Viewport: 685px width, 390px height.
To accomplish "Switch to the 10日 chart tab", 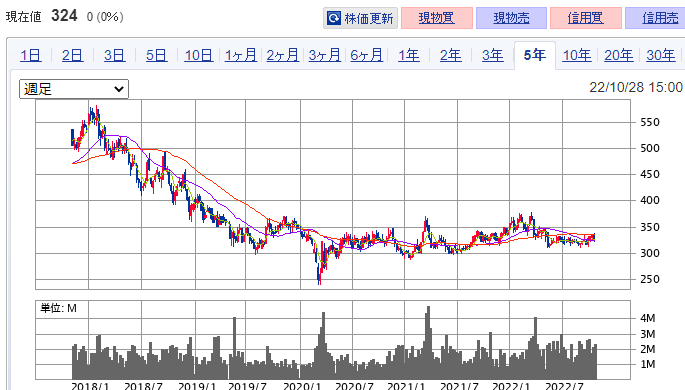I will [x=198, y=55].
